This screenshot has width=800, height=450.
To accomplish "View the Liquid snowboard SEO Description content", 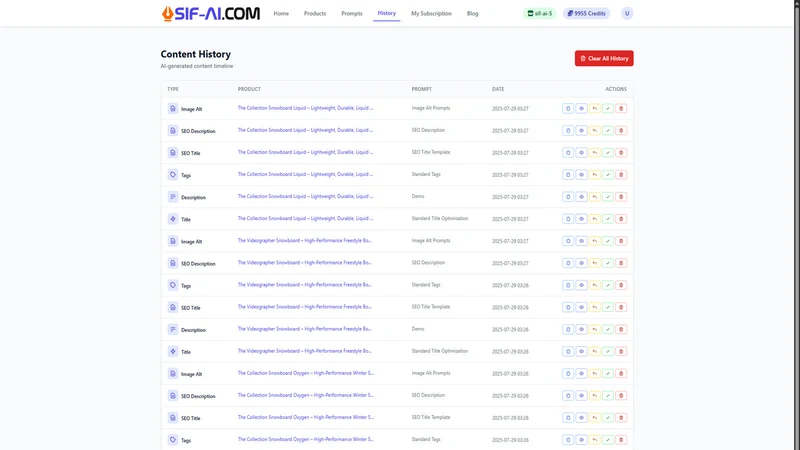I will click(581, 131).
